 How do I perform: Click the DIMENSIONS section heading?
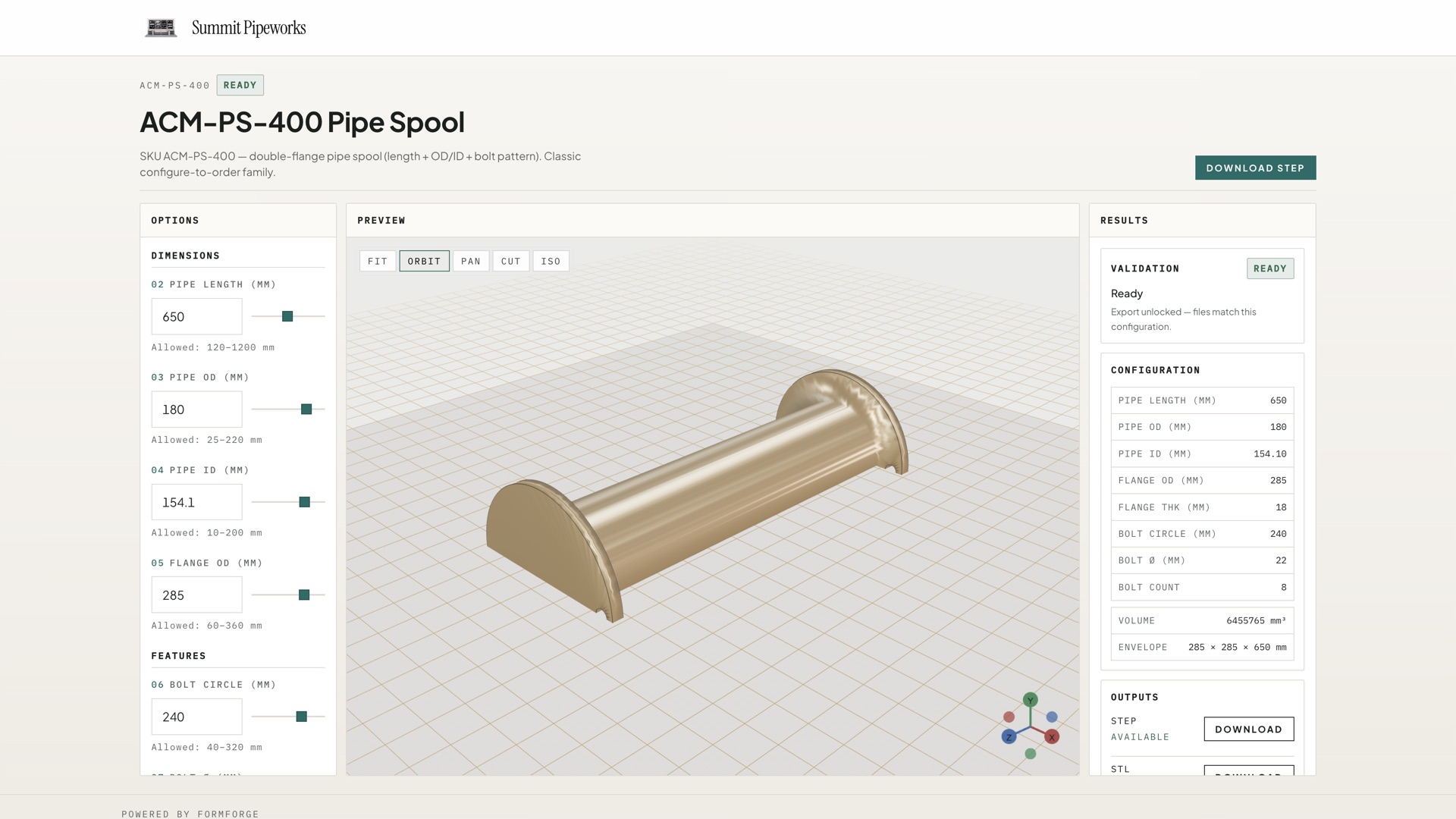(185, 256)
